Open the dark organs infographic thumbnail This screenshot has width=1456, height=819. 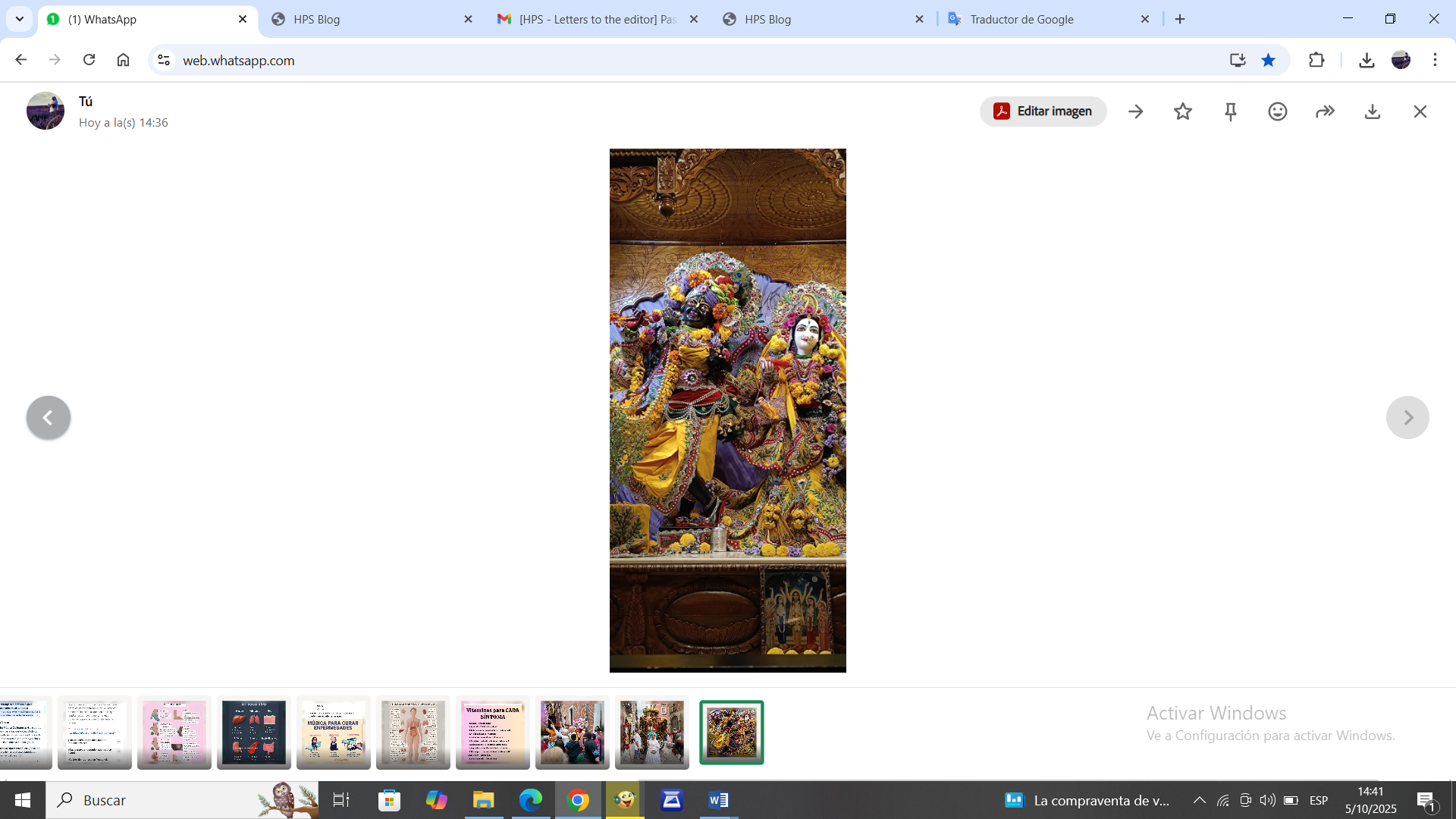[x=254, y=733]
